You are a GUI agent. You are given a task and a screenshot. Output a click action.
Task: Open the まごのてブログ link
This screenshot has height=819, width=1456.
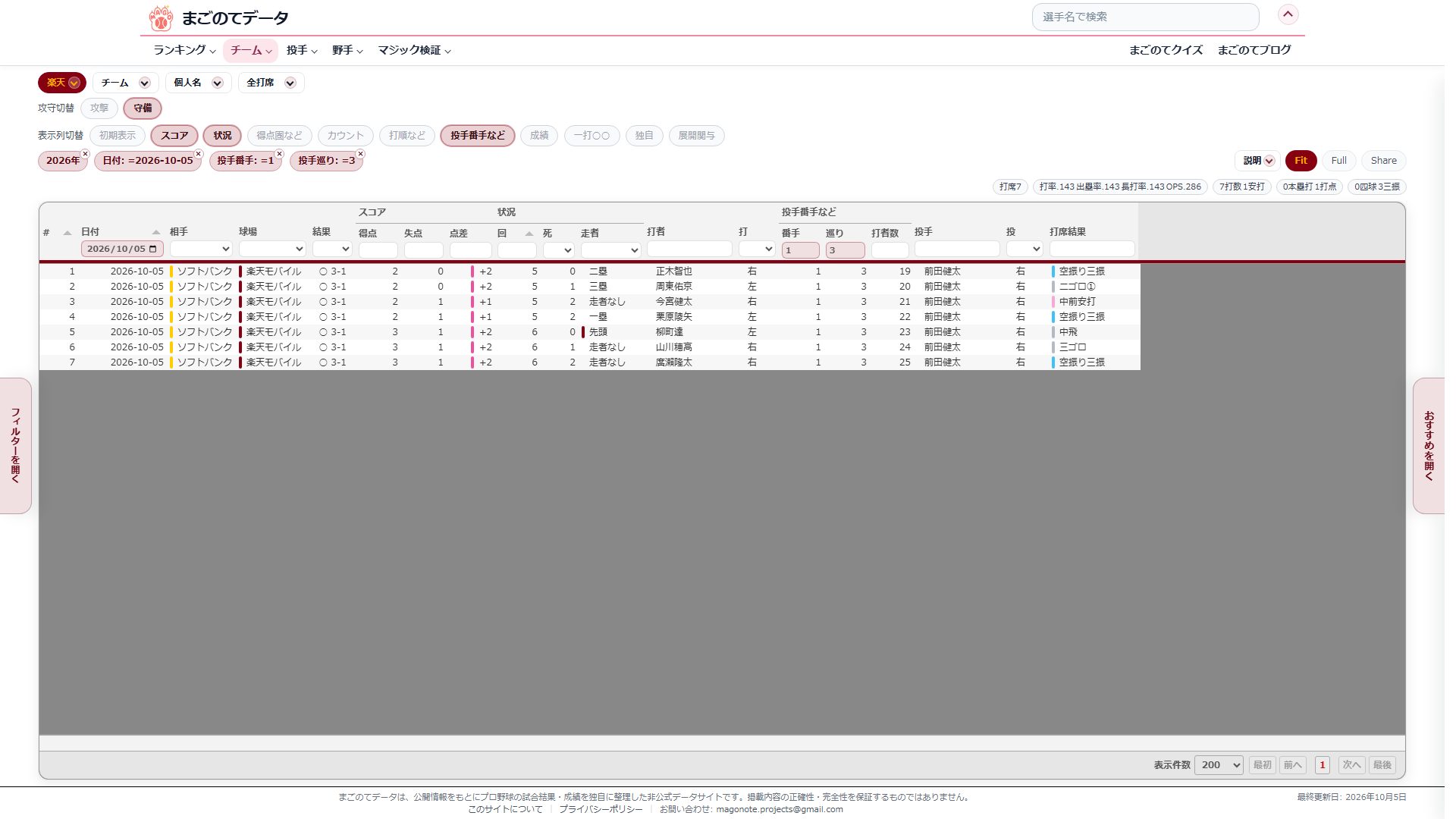[1254, 50]
